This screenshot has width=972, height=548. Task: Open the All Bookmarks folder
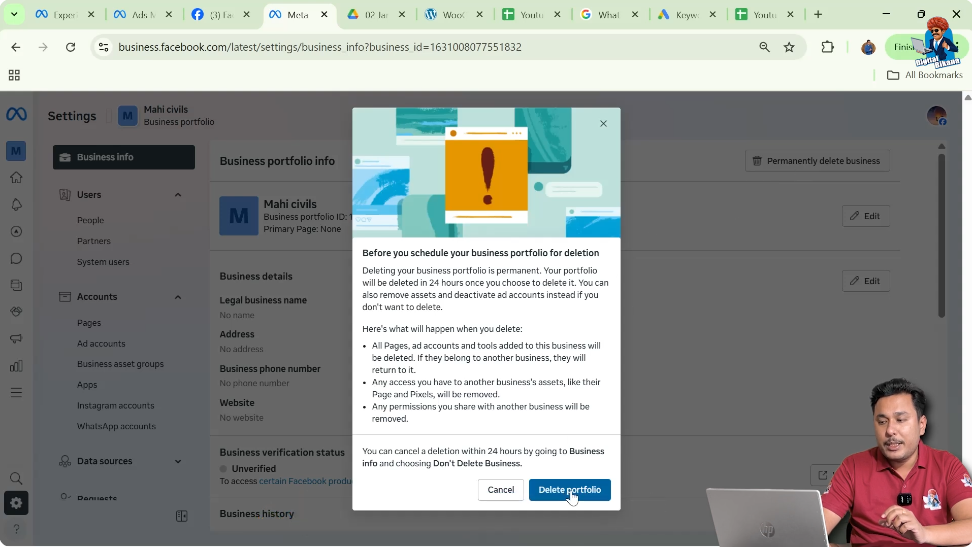point(925,75)
